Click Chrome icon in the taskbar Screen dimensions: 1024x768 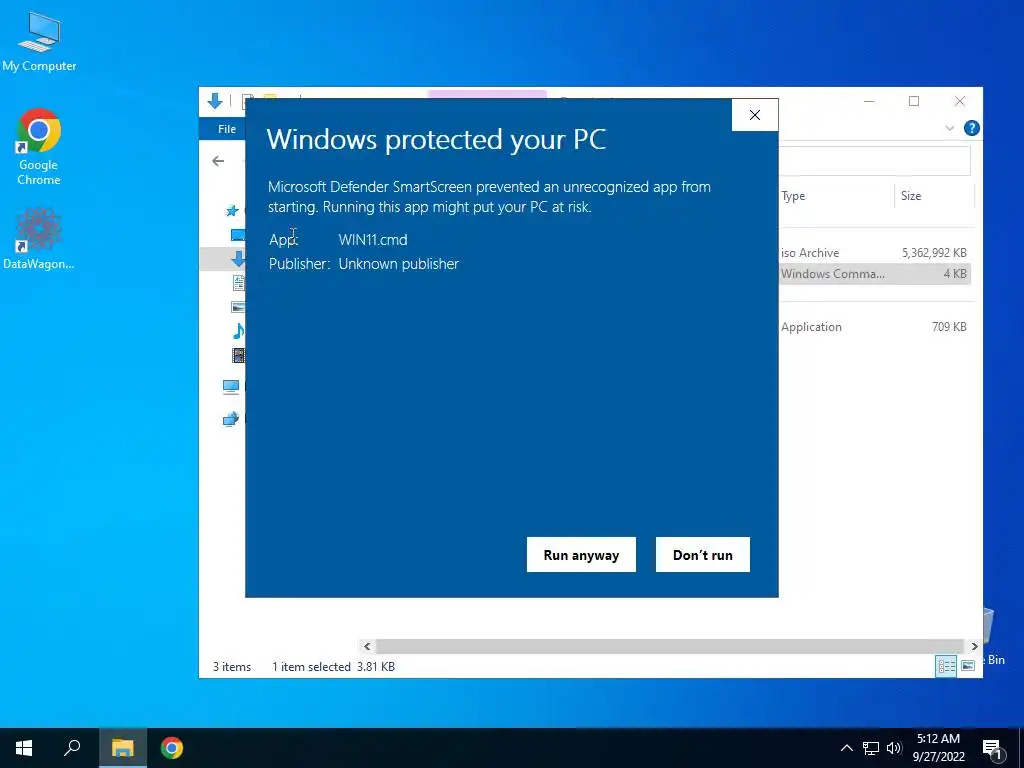click(172, 748)
